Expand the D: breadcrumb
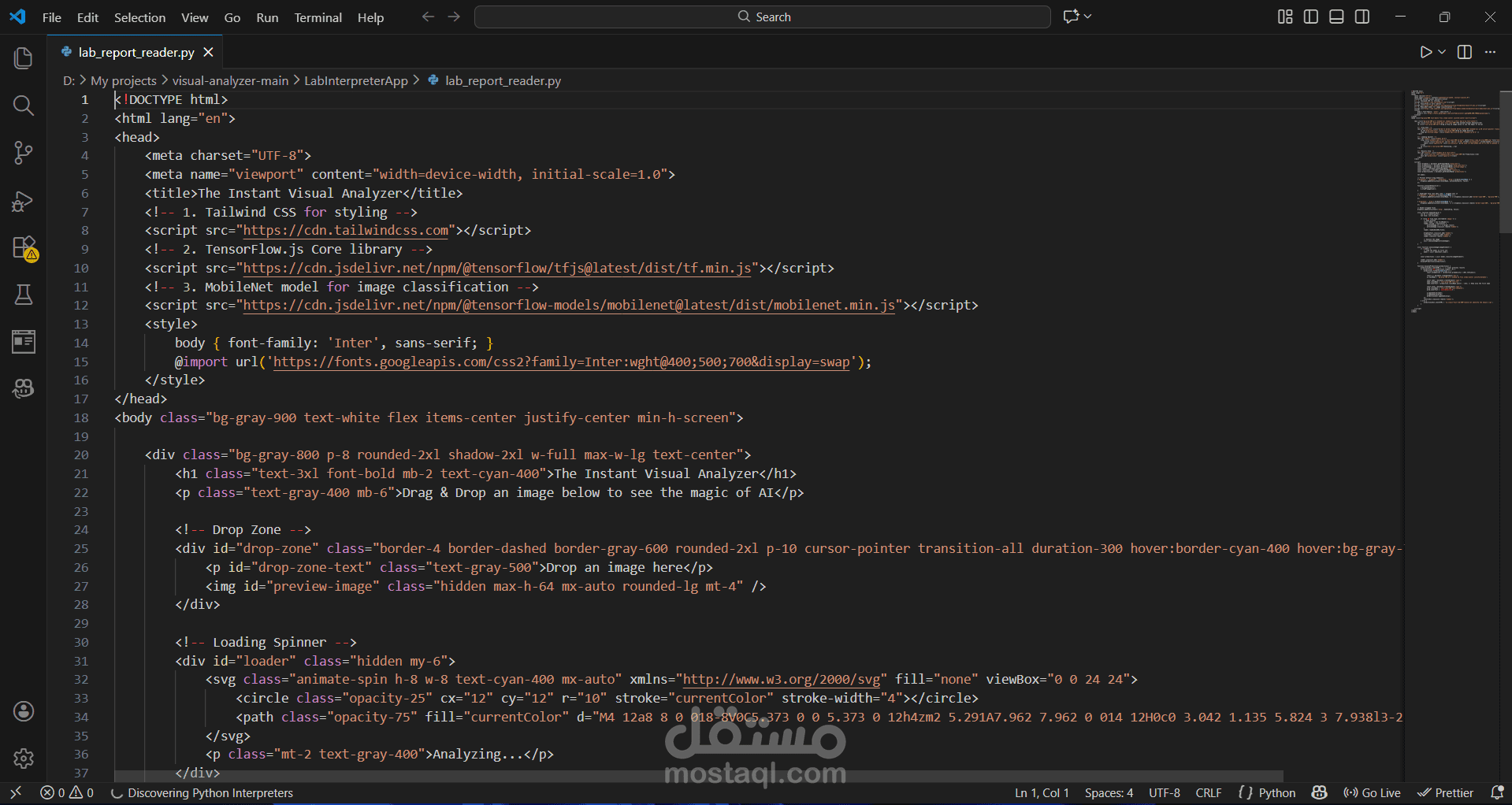1512x805 pixels. pyautogui.click(x=69, y=80)
